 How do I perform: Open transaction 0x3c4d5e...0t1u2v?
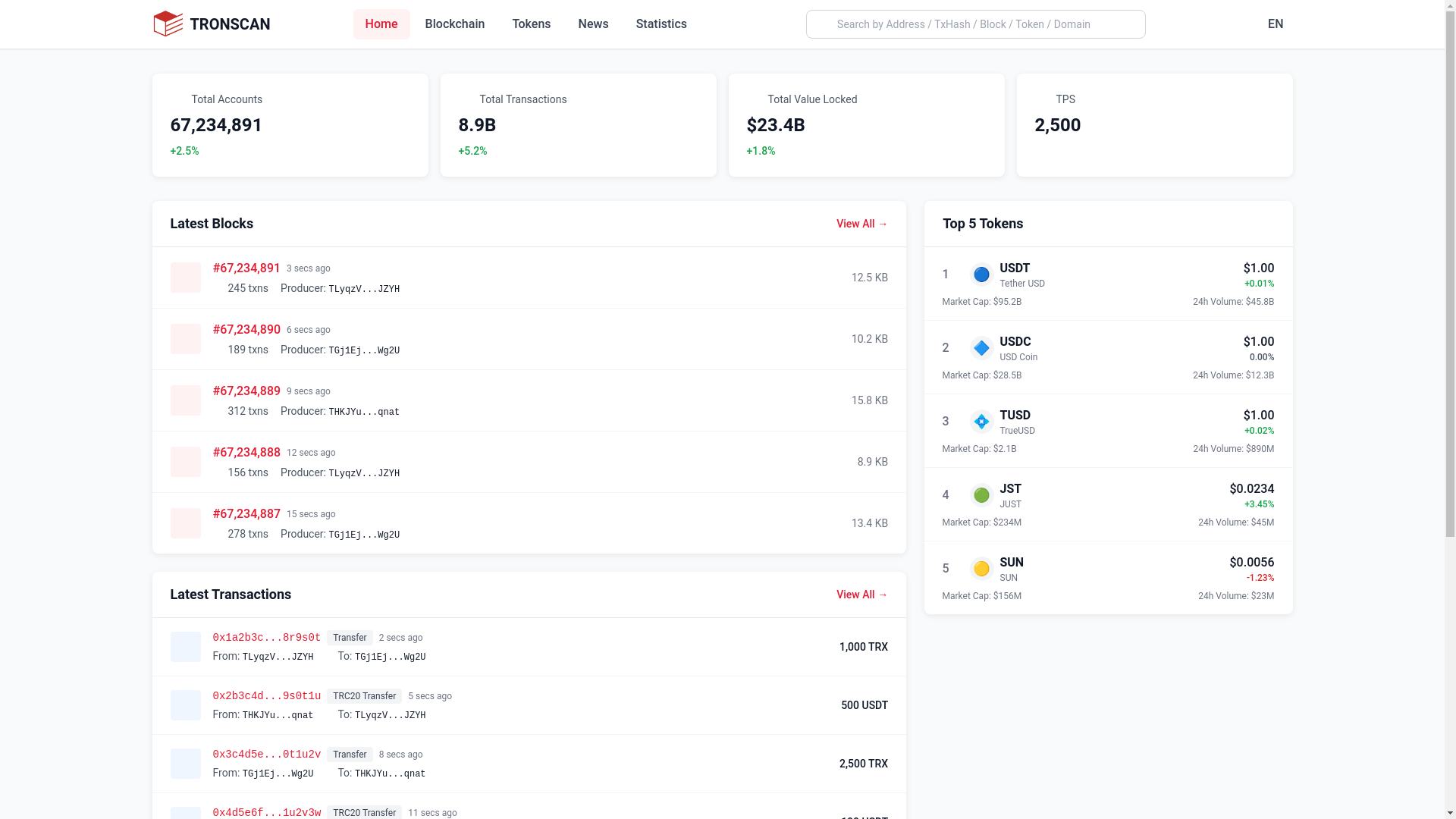coord(266,755)
